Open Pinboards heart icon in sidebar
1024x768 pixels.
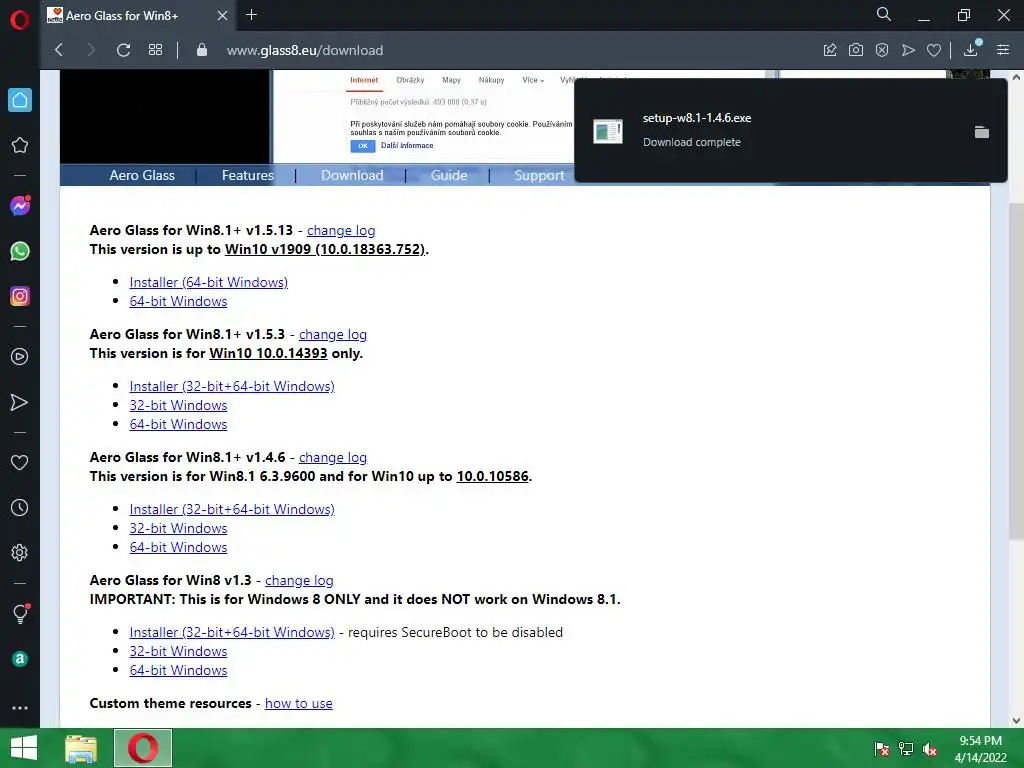pyautogui.click(x=20, y=462)
